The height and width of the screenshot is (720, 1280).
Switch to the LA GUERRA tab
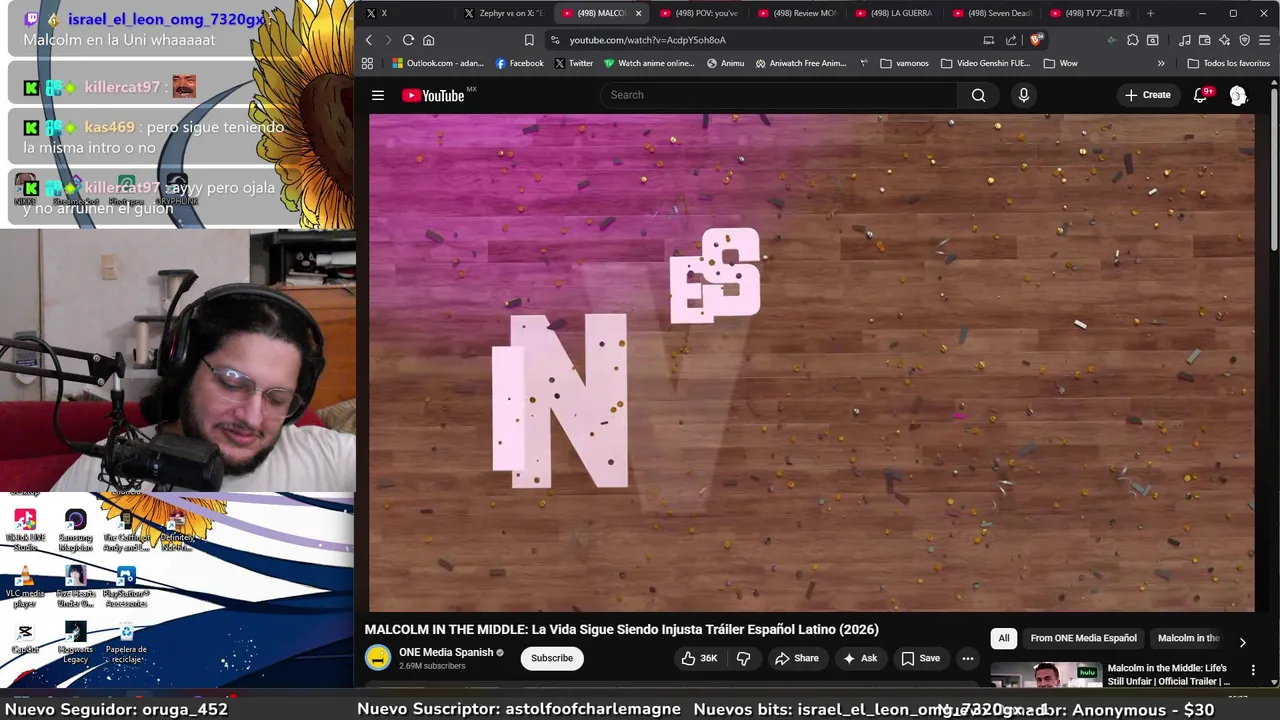point(895,13)
